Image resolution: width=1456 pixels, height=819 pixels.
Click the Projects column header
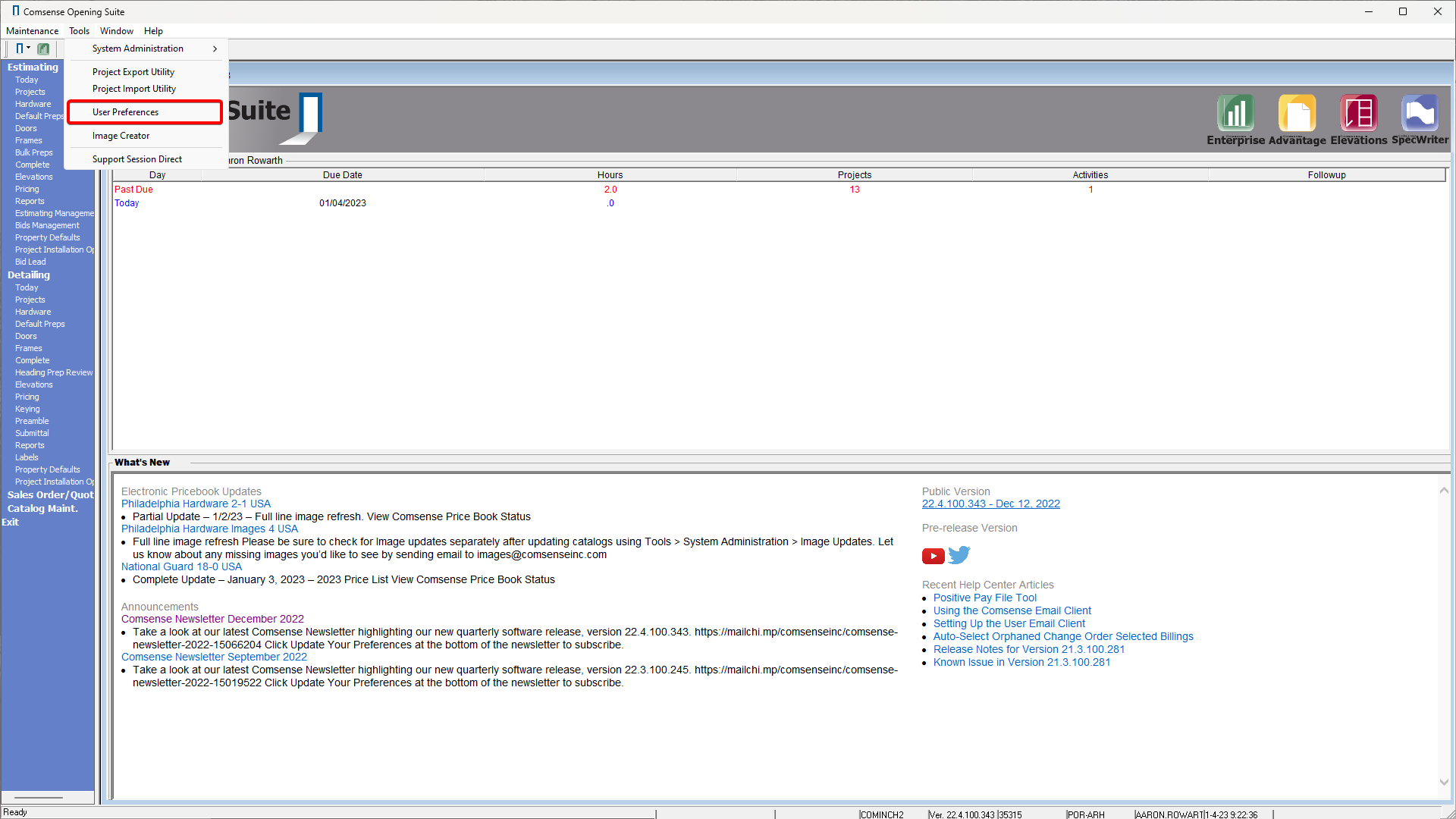[x=855, y=175]
